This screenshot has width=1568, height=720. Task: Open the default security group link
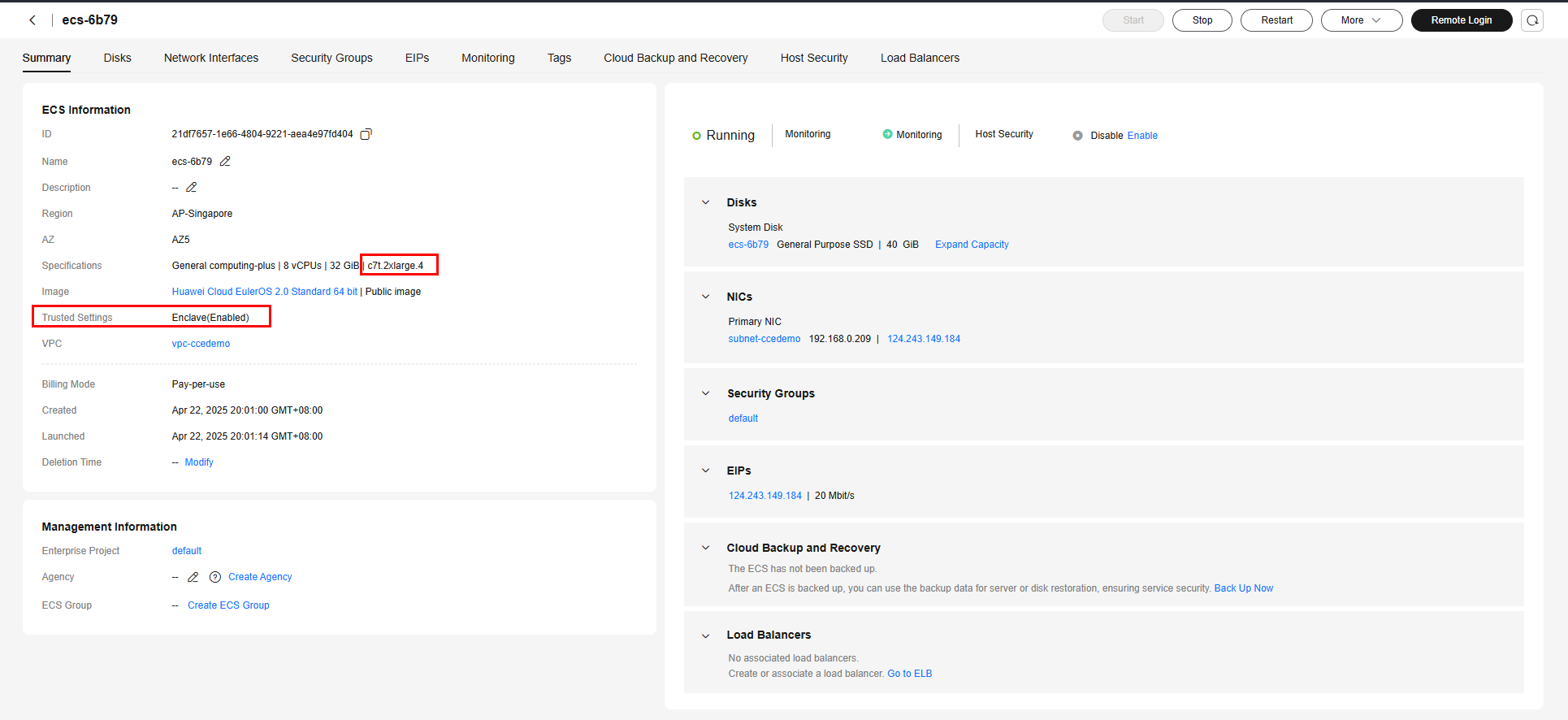(743, 419)
